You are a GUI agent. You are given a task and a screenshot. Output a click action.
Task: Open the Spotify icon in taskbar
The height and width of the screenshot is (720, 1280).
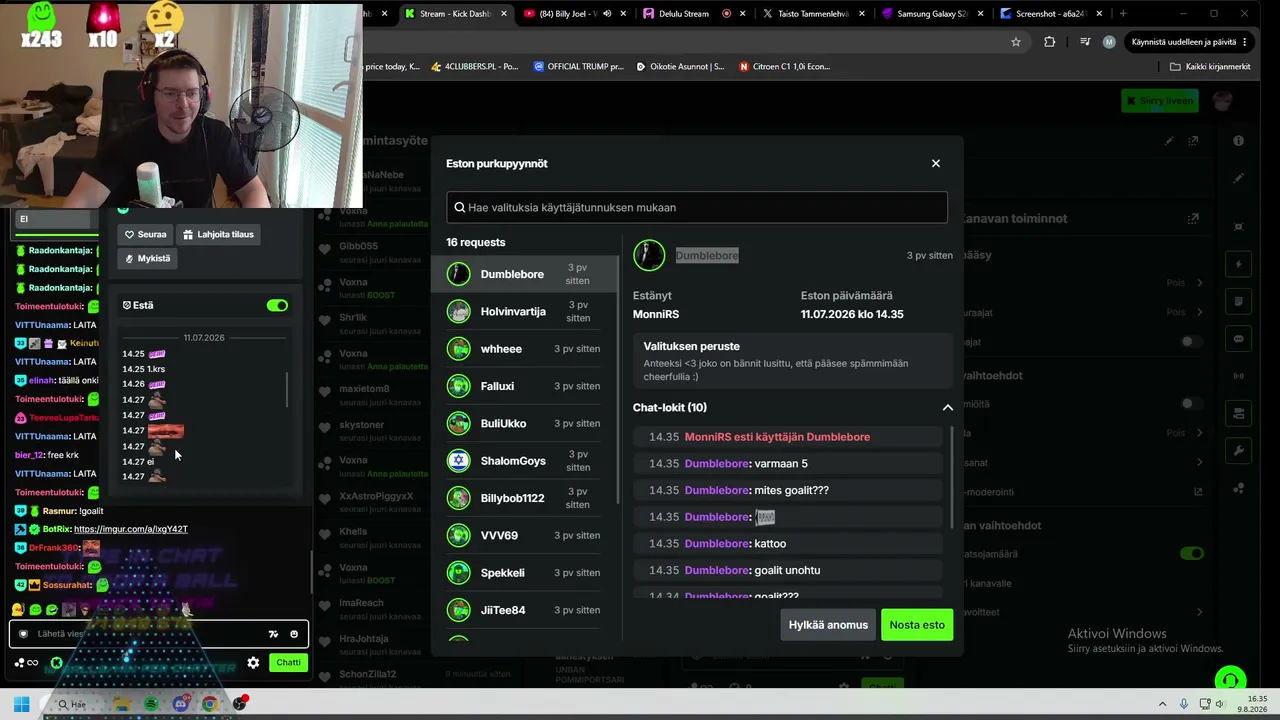pyautogui.click(x=151, y=704)
